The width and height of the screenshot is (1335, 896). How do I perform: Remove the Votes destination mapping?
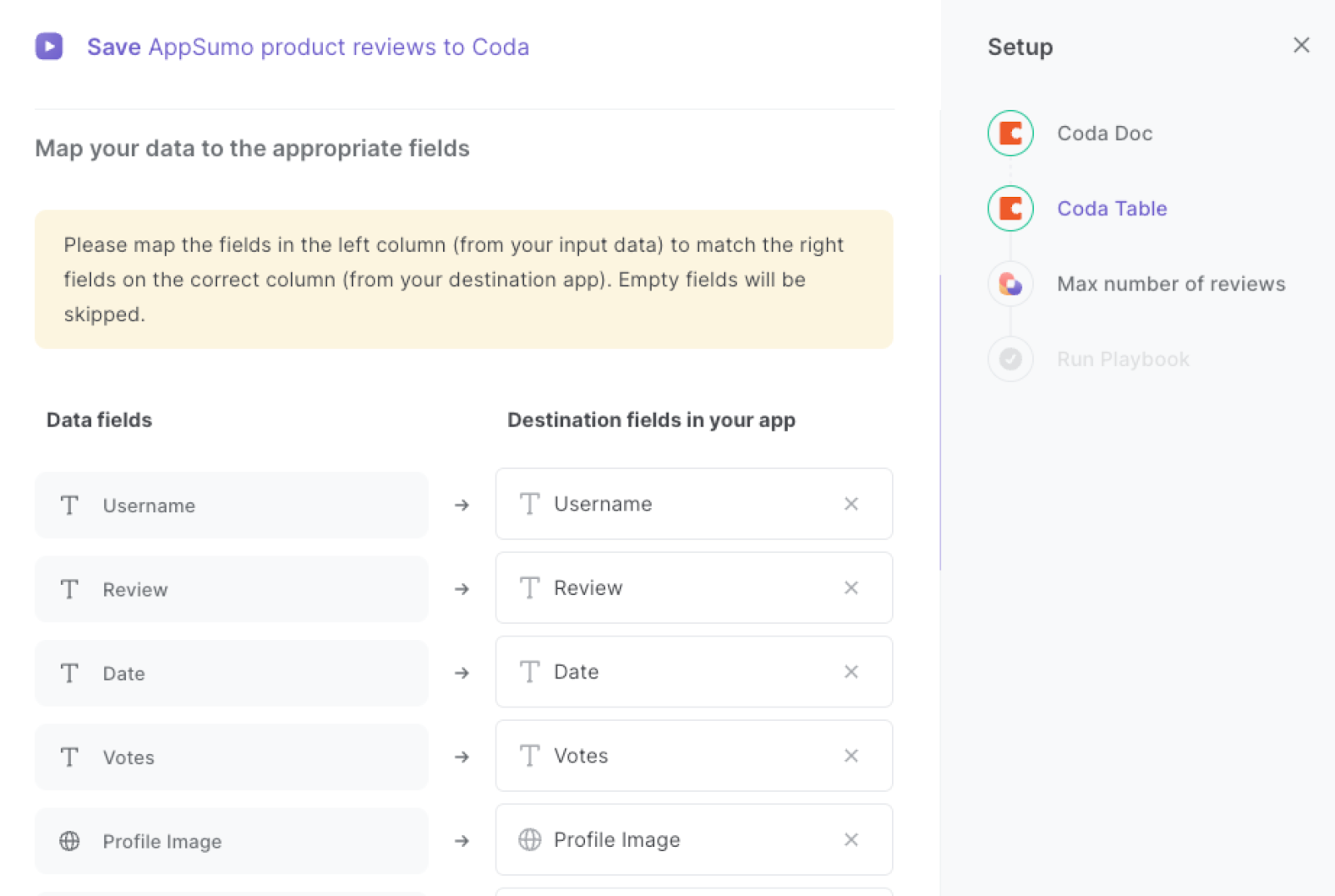coord(851,756)
